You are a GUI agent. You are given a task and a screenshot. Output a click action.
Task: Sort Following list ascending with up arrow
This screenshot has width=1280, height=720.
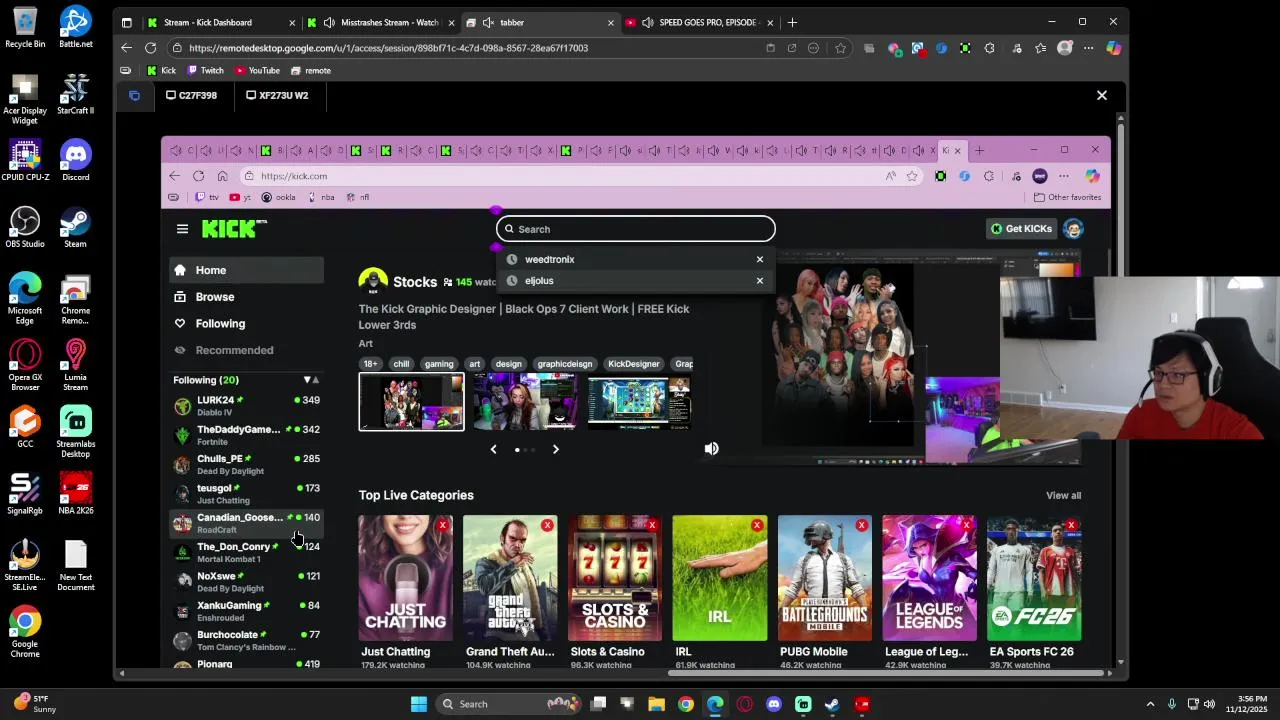click(316, 380)
